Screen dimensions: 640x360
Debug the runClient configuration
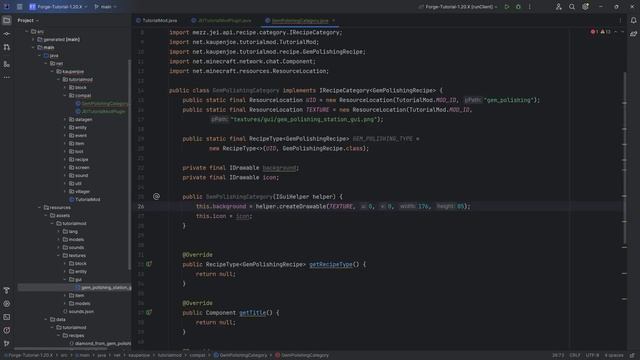tap(518, 7)
